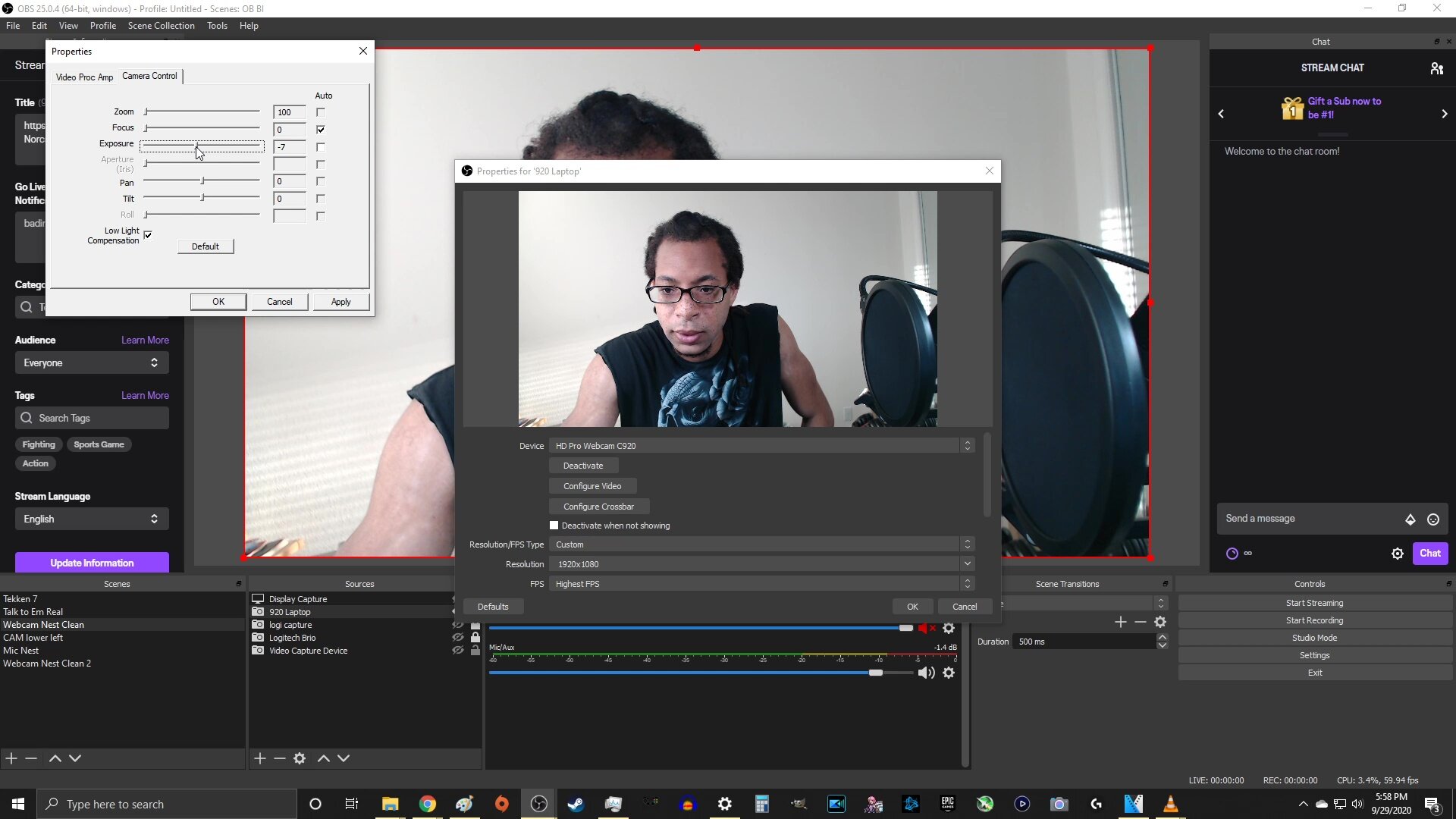Toggle Logitech Brio visibility eye
The image size is (1456, 819).
tap(458, 638)
